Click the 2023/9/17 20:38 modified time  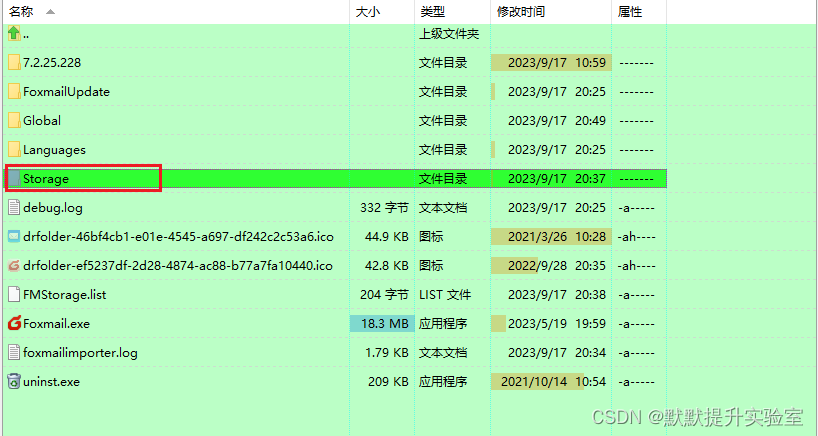(x=557, y=295)
